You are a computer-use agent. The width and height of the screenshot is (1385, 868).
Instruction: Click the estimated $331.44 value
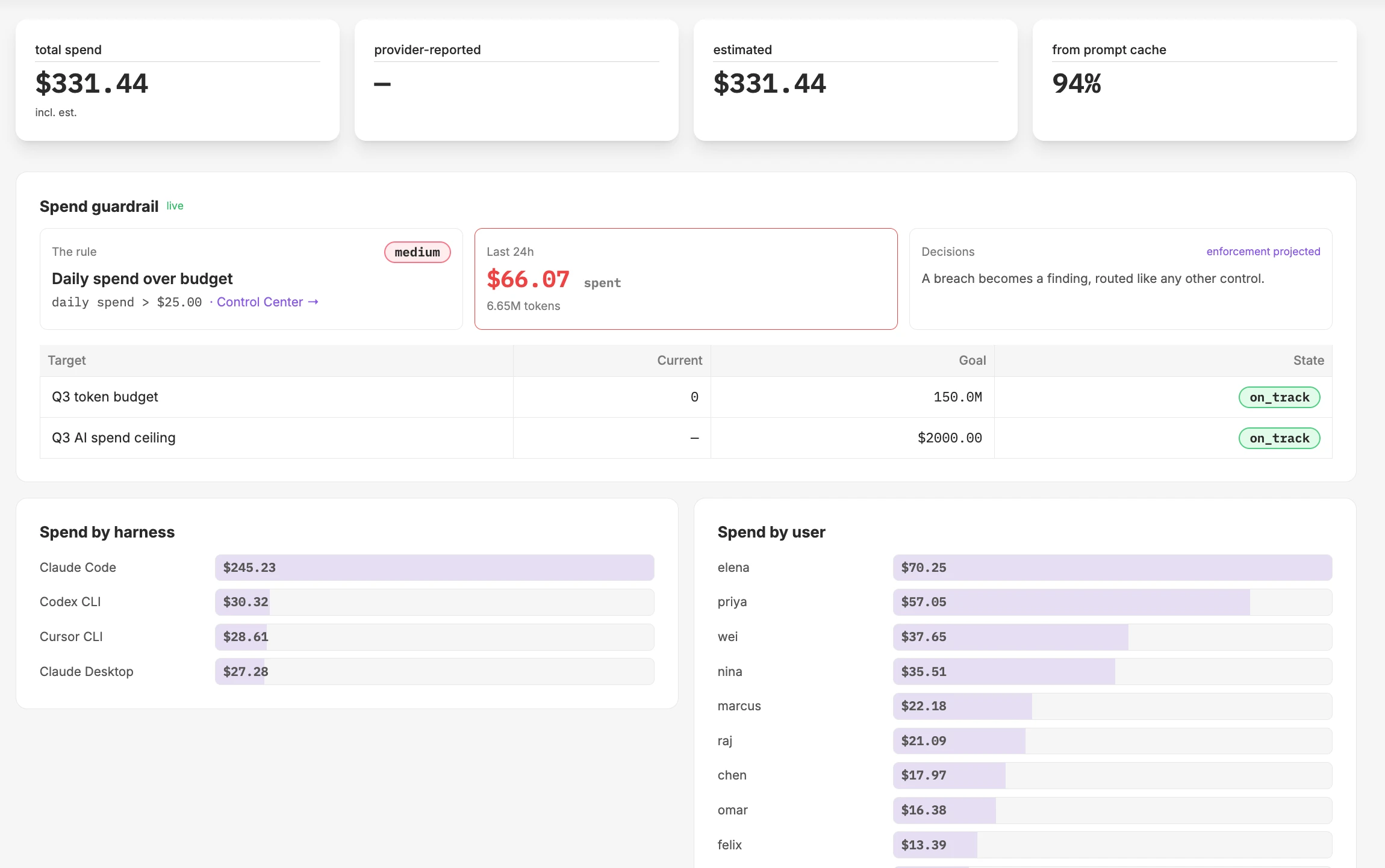(x=770, y=83)
